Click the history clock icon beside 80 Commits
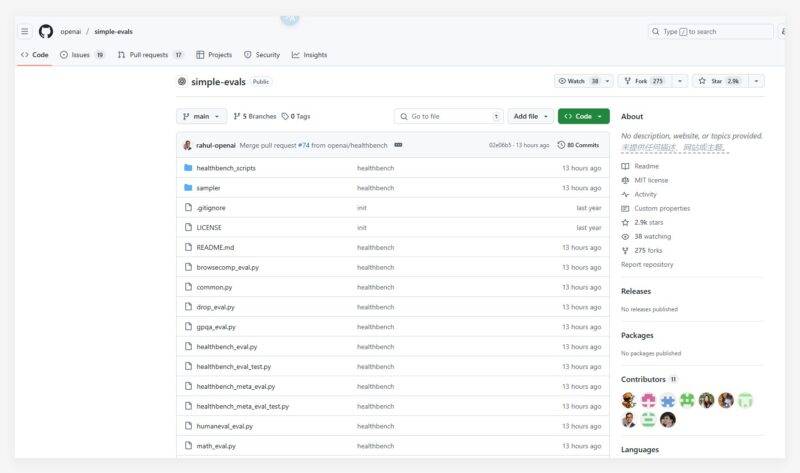The height and width of the screenshot is (473, 800). click(x=561, y=145)
